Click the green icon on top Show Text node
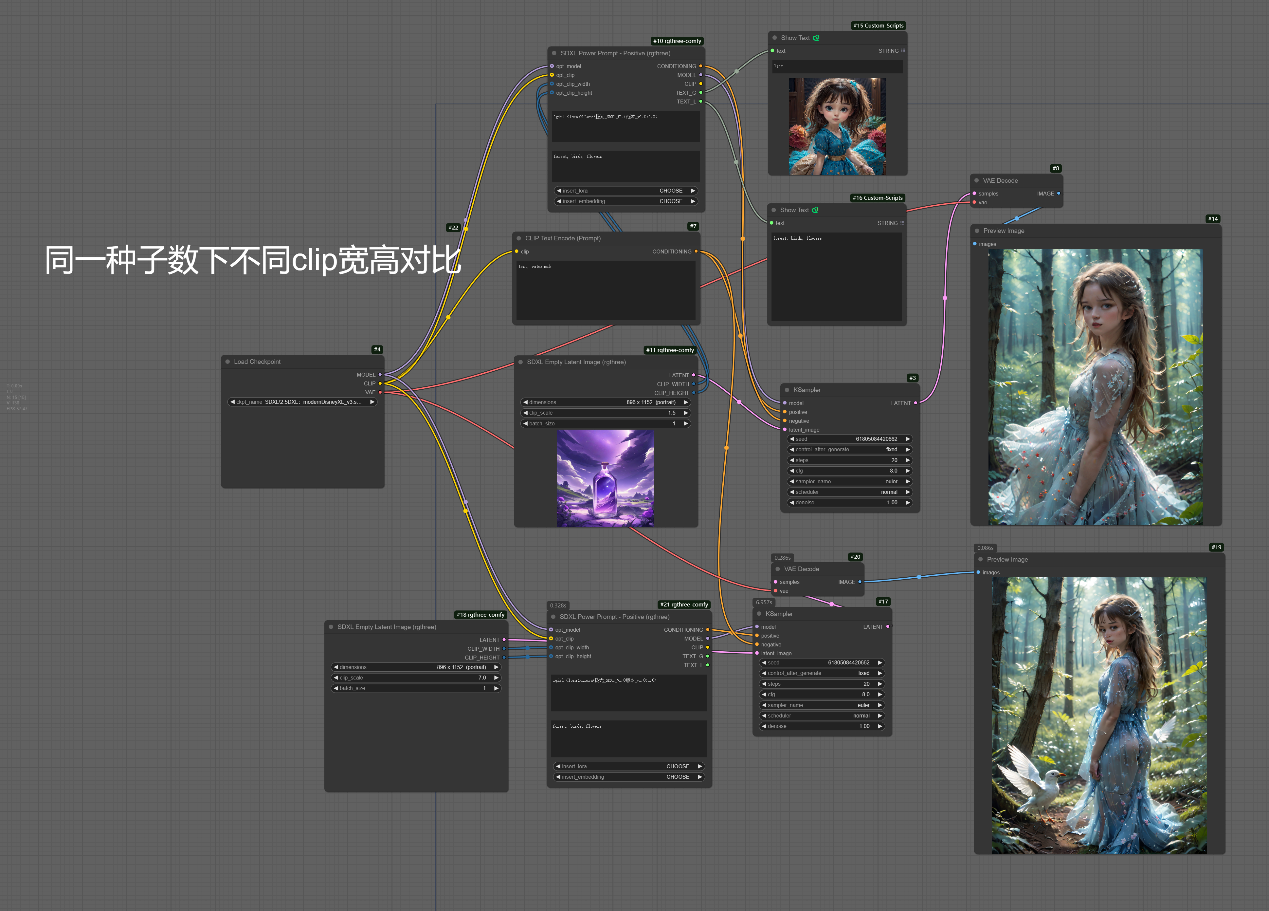The image size is (1269, 911). coord(817,38)
